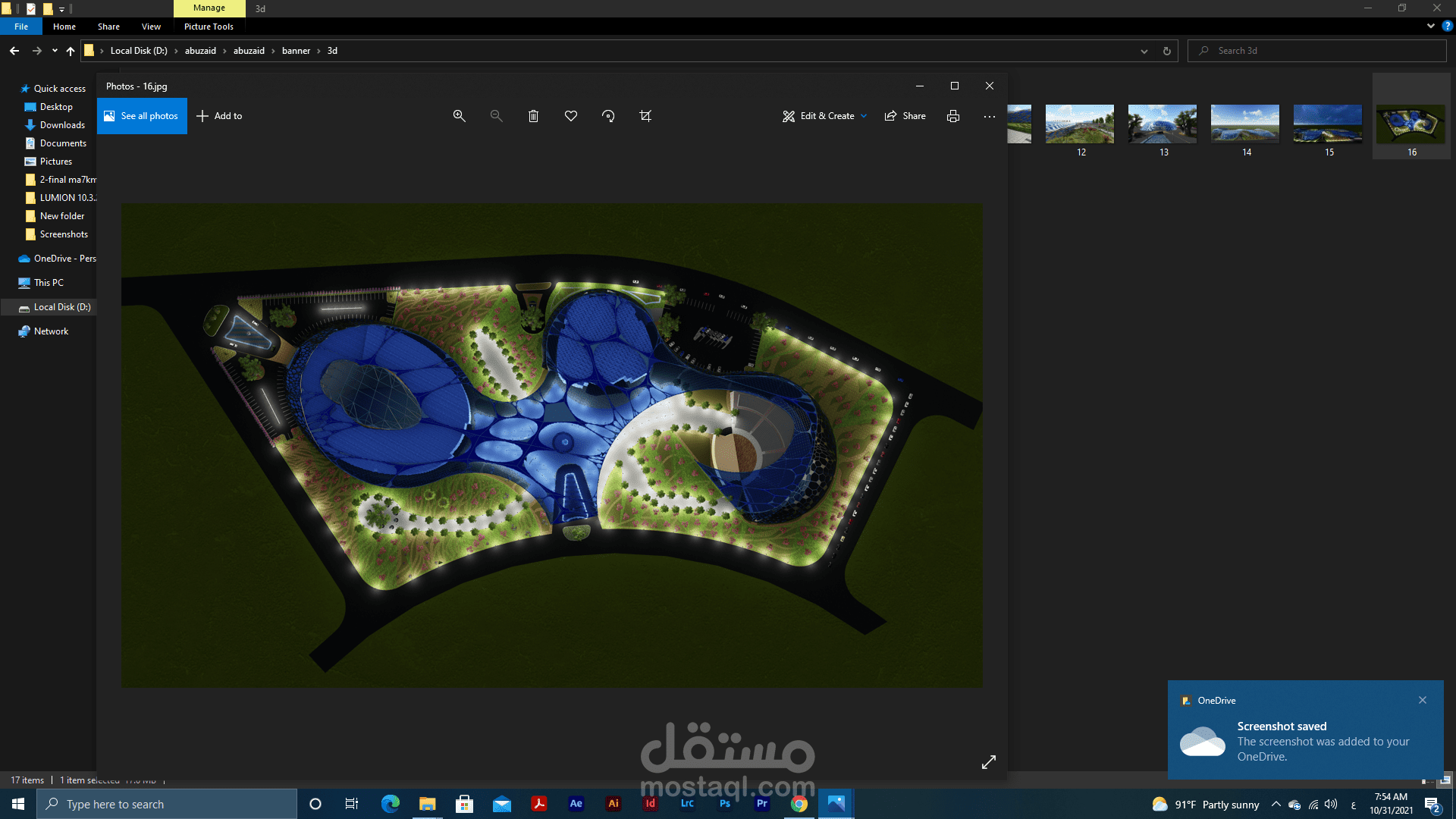Image resolution: width=1456 pixels, height=819 pixels.
Task: Select thumbnail image 14
Action: click(1245, 124)
